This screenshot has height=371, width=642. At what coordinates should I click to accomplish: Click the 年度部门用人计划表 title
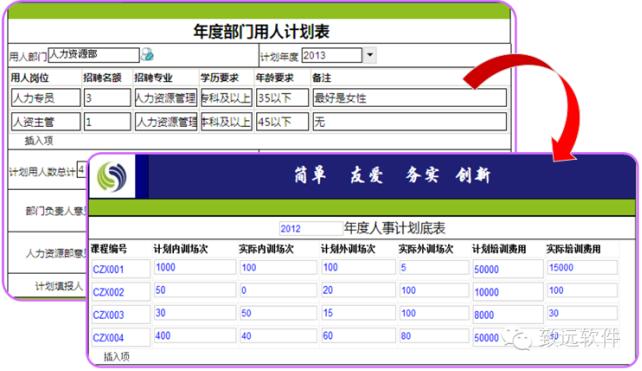click(x=261, y=31)
